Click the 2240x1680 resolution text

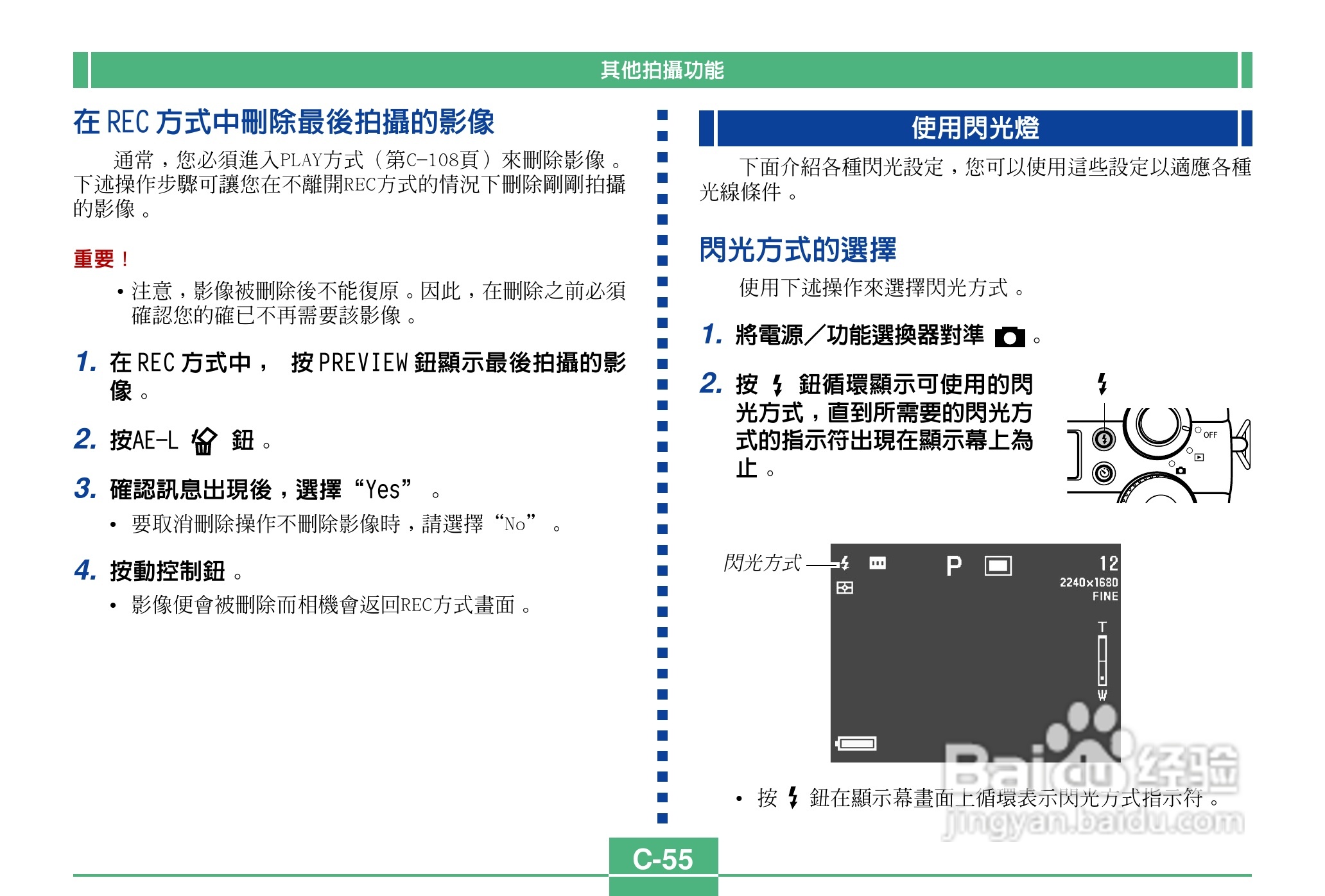pos(1088,582)
